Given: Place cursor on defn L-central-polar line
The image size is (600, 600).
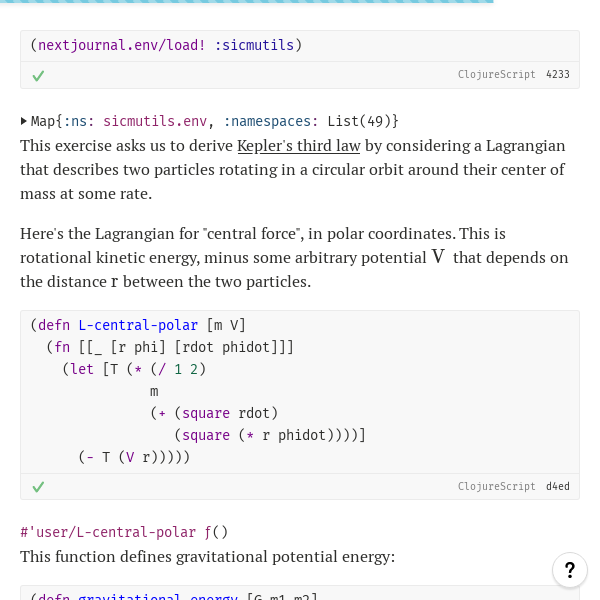Looking at the screenshot, I should [x=138, y=325].
